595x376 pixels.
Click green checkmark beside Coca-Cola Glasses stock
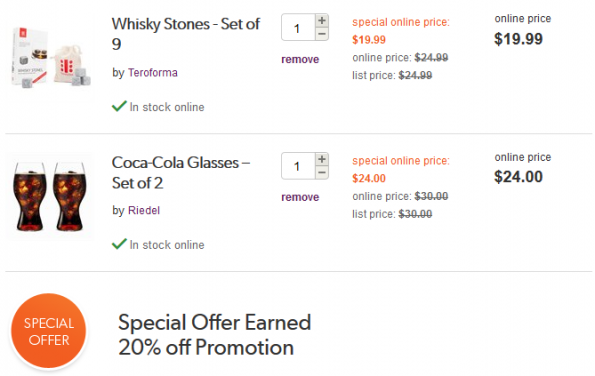point(119,244)
